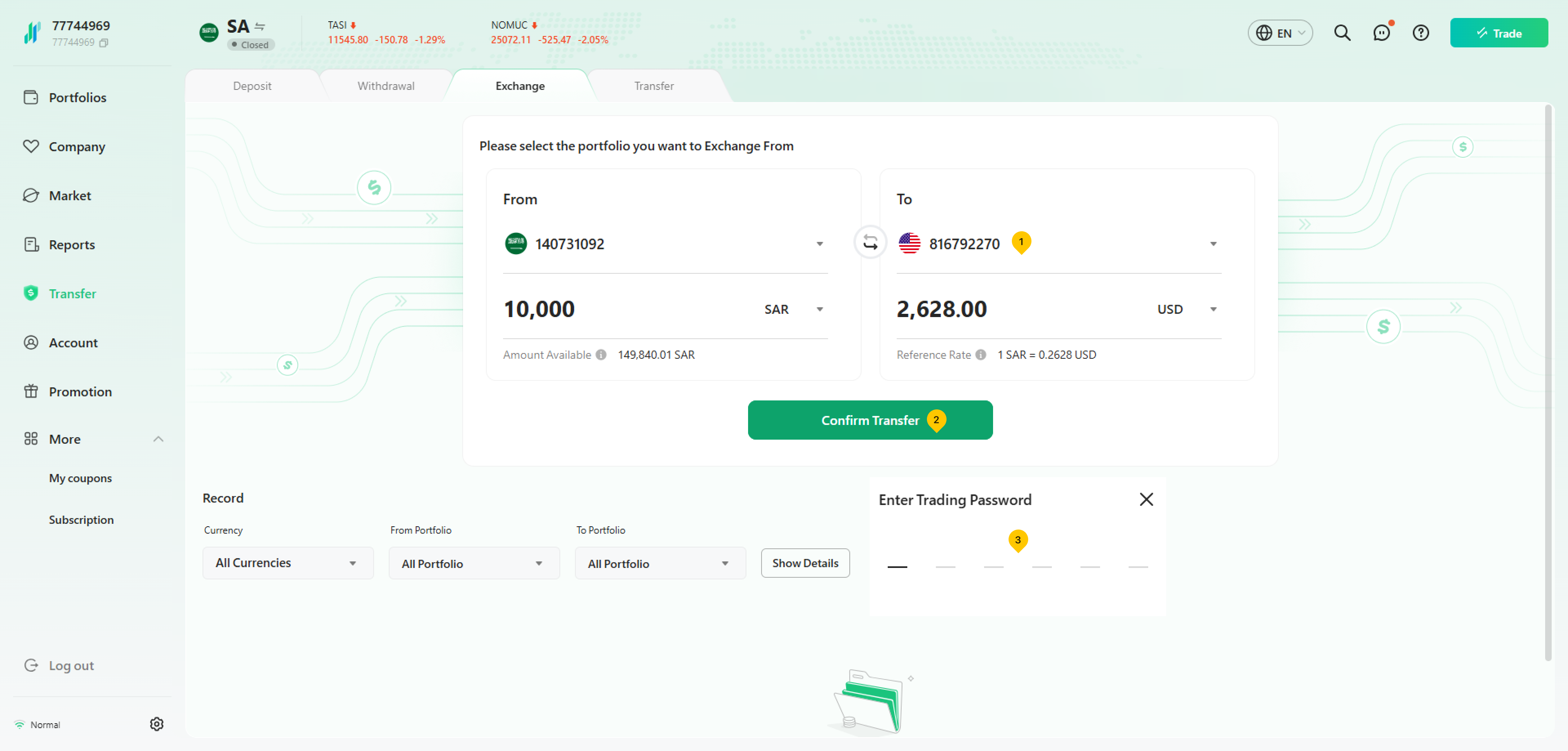The image size is (1568, 751).
Task: Open the search magnifier icon
Action: tap(1341, 33)
